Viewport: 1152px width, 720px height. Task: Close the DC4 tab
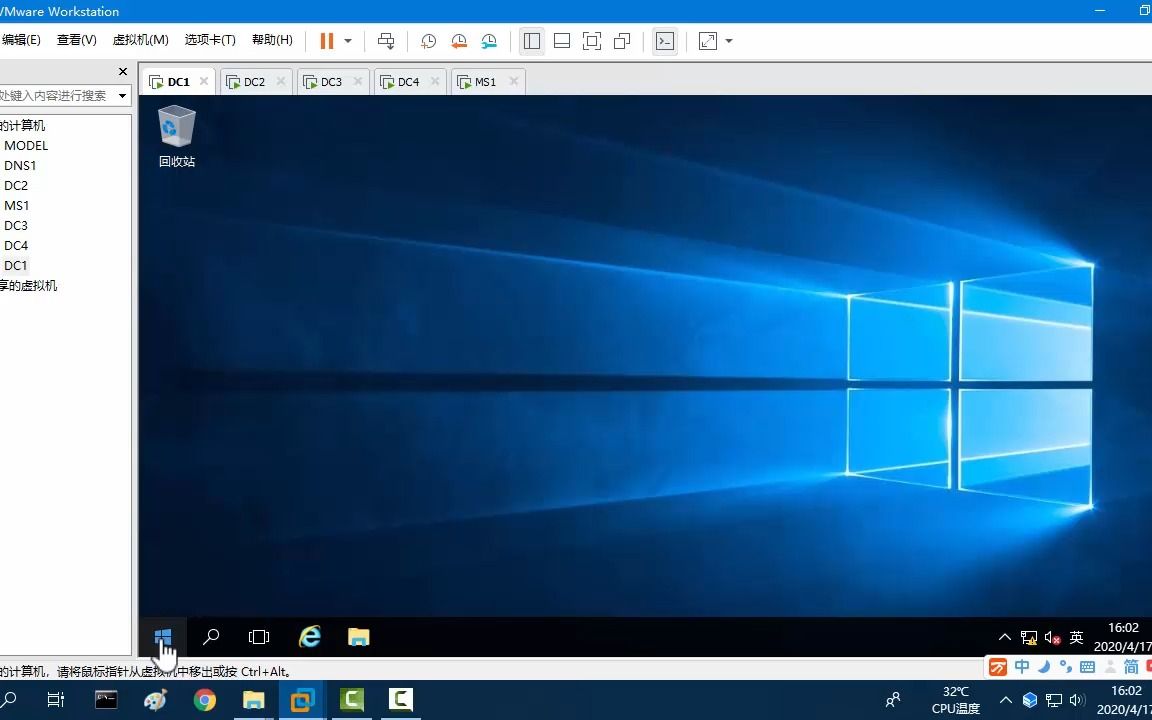click(x=435, y=82)
